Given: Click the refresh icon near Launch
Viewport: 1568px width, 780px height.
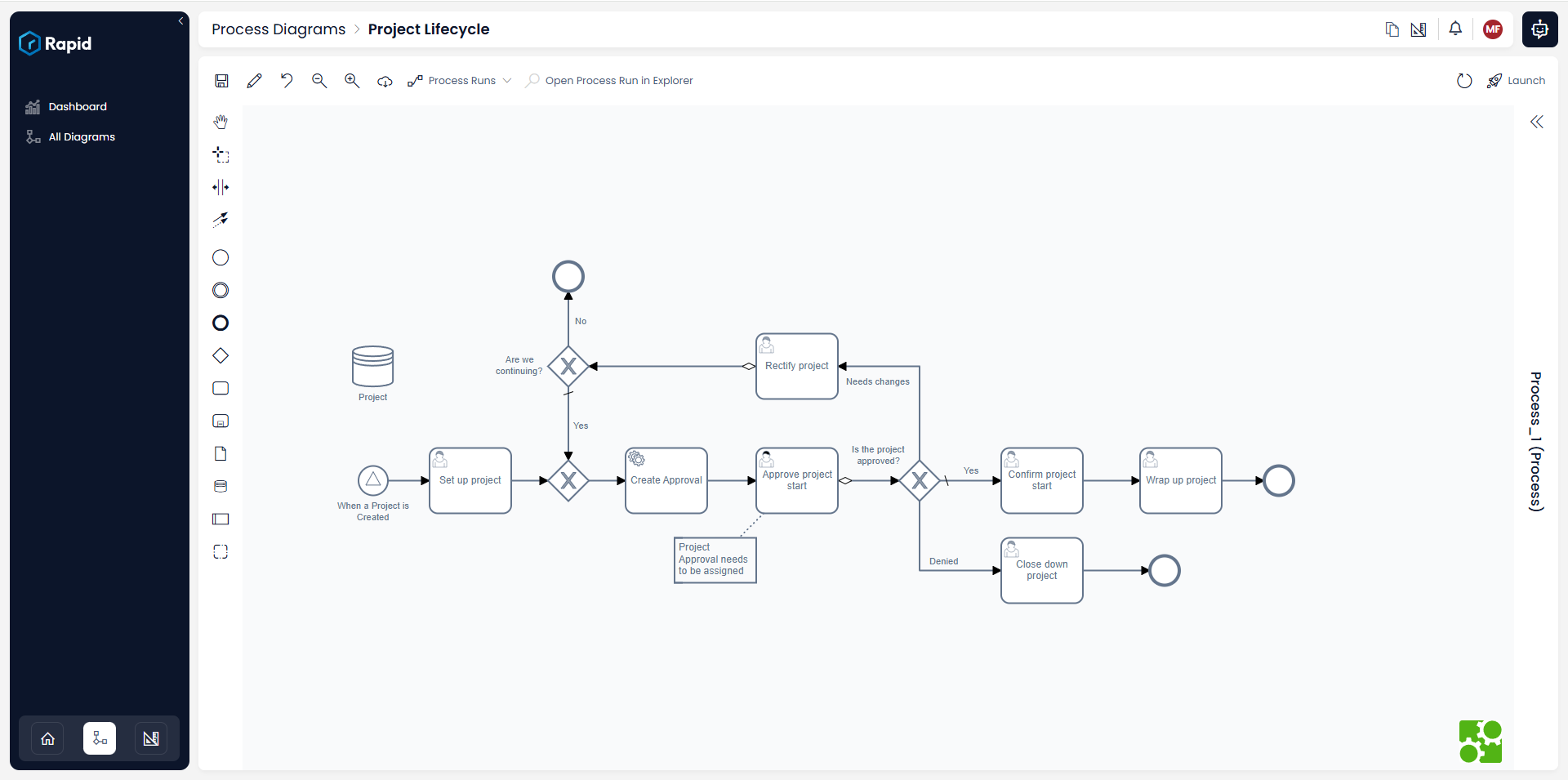Looking at the screenshot, I should (x=1464, y=81).
